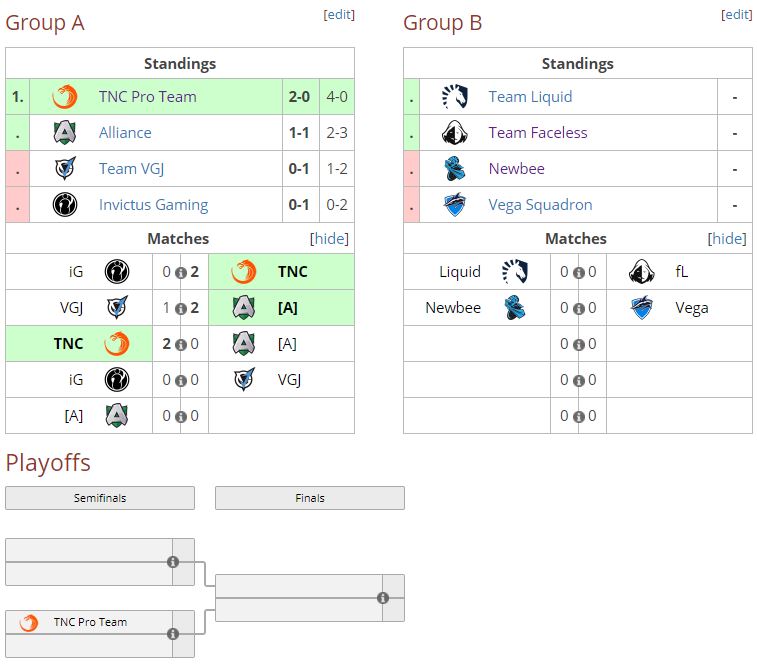Select TNC Pro Team in the semifinals bracket
Image resolution: width=757 pixels, height=664 pixels.
tap(90, 622)
